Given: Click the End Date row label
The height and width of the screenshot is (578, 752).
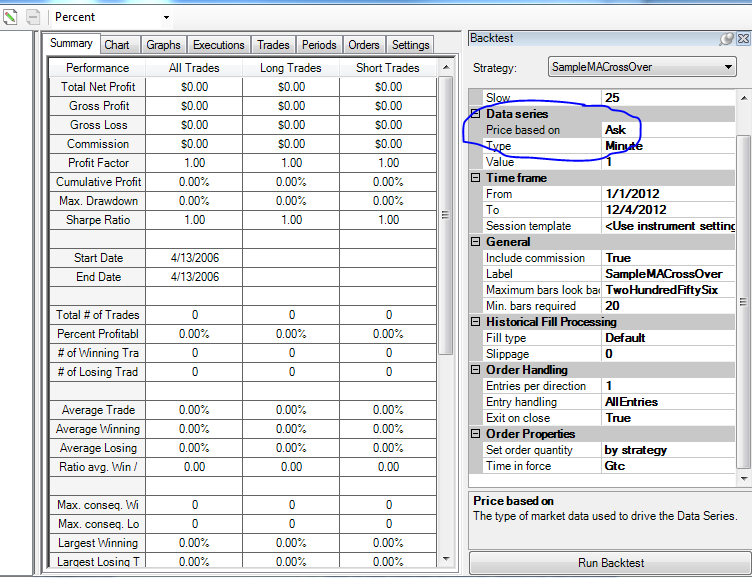Looking at the screenshot, I should point(98,277).
